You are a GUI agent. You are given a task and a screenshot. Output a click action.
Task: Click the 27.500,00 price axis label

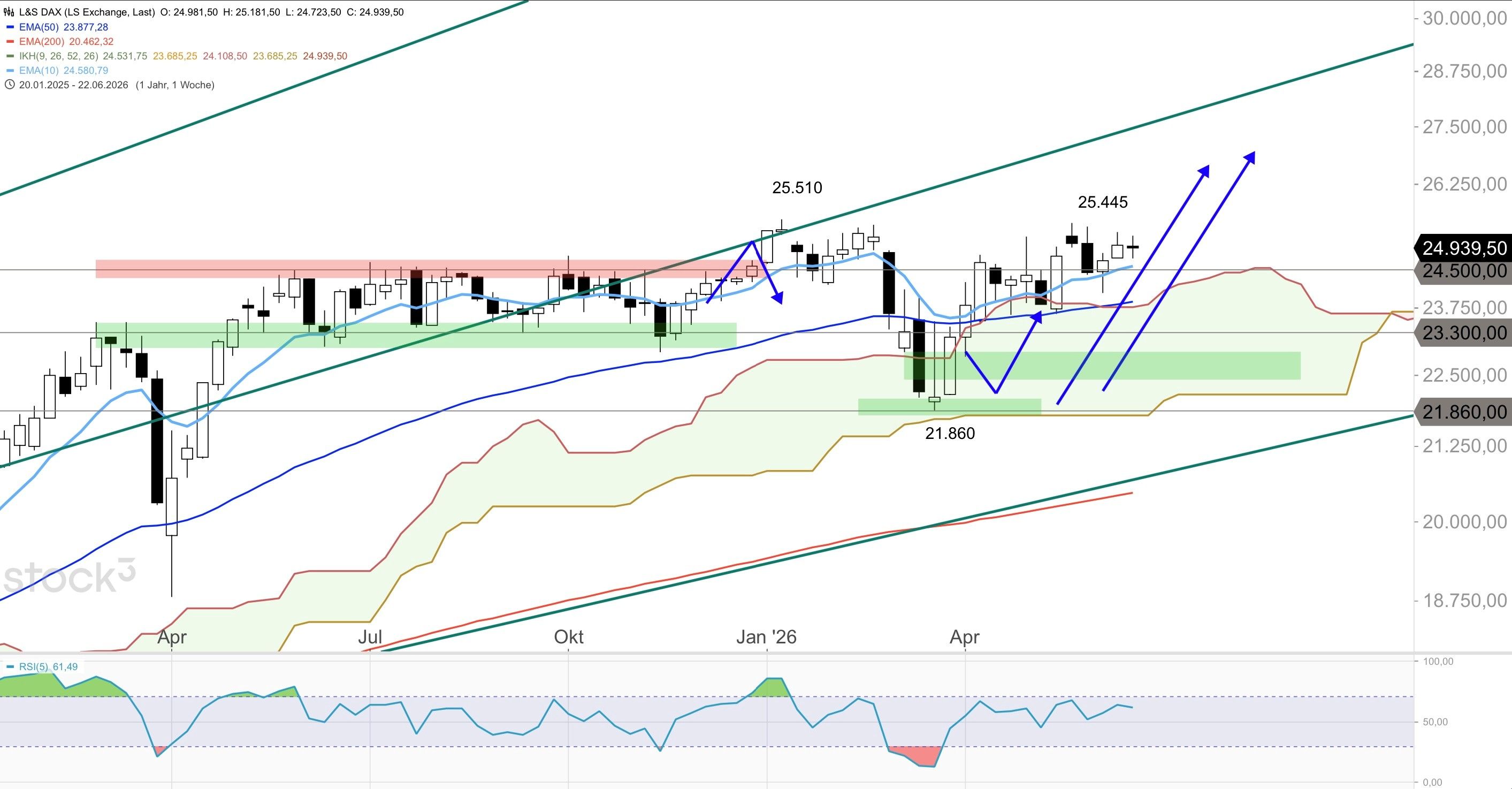(x=1464, y=127)
